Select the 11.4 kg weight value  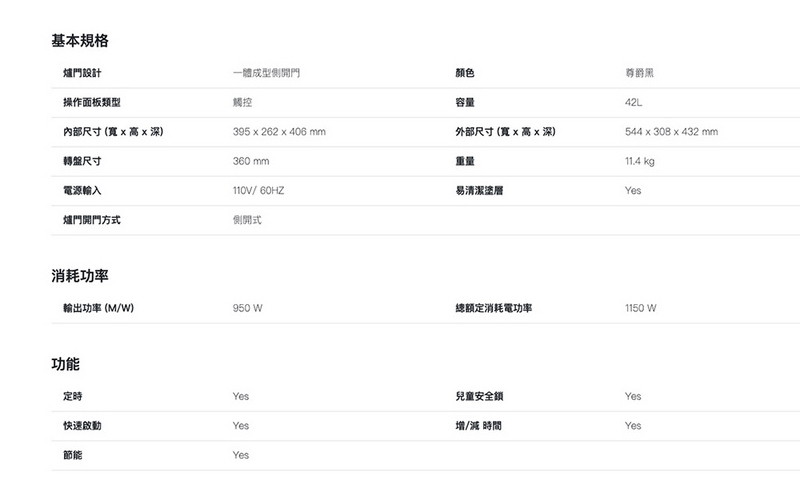point(639,161)
